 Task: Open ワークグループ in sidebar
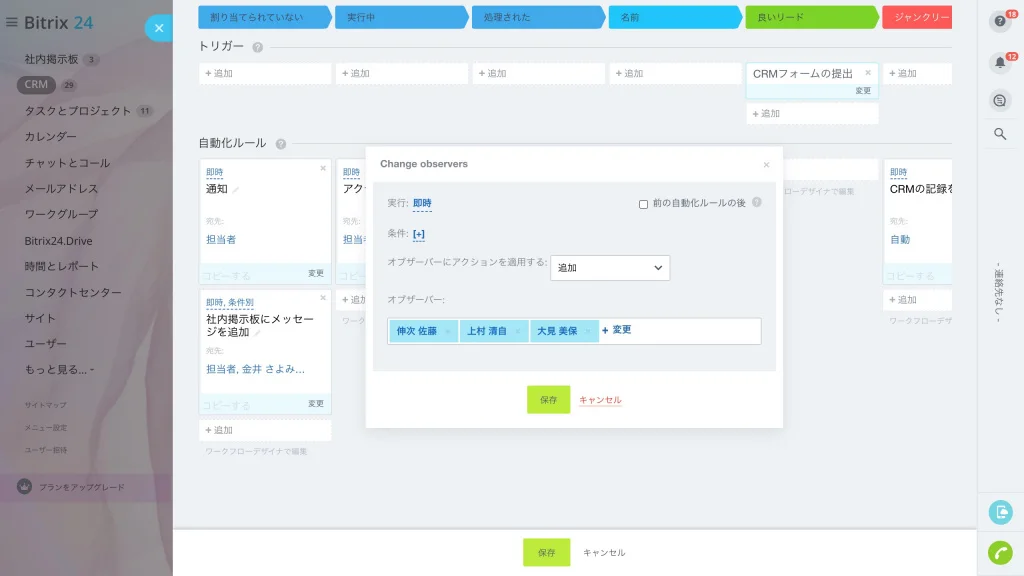(61, 214)
